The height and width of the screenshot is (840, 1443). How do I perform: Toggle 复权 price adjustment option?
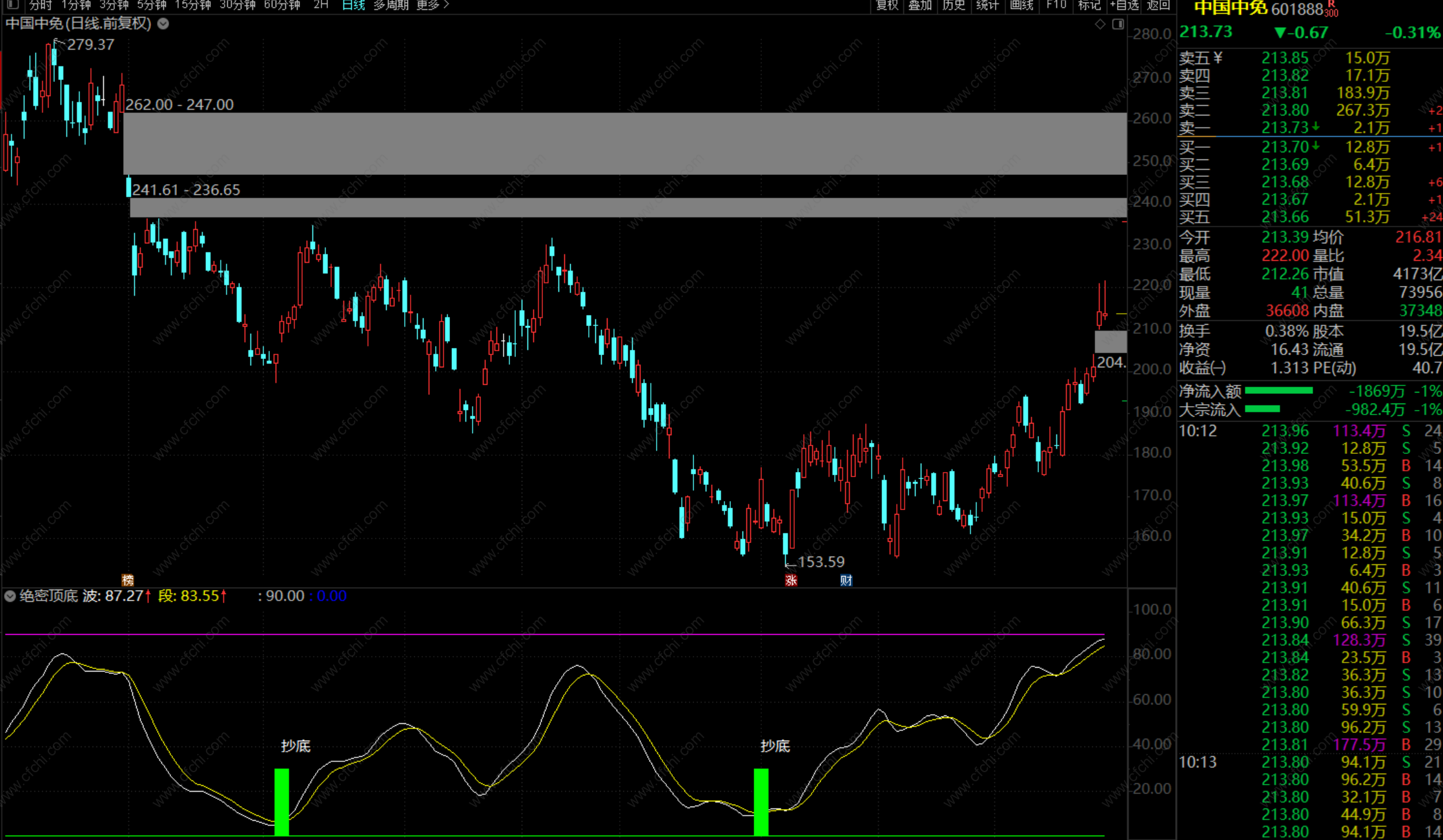tap(887, 5)
